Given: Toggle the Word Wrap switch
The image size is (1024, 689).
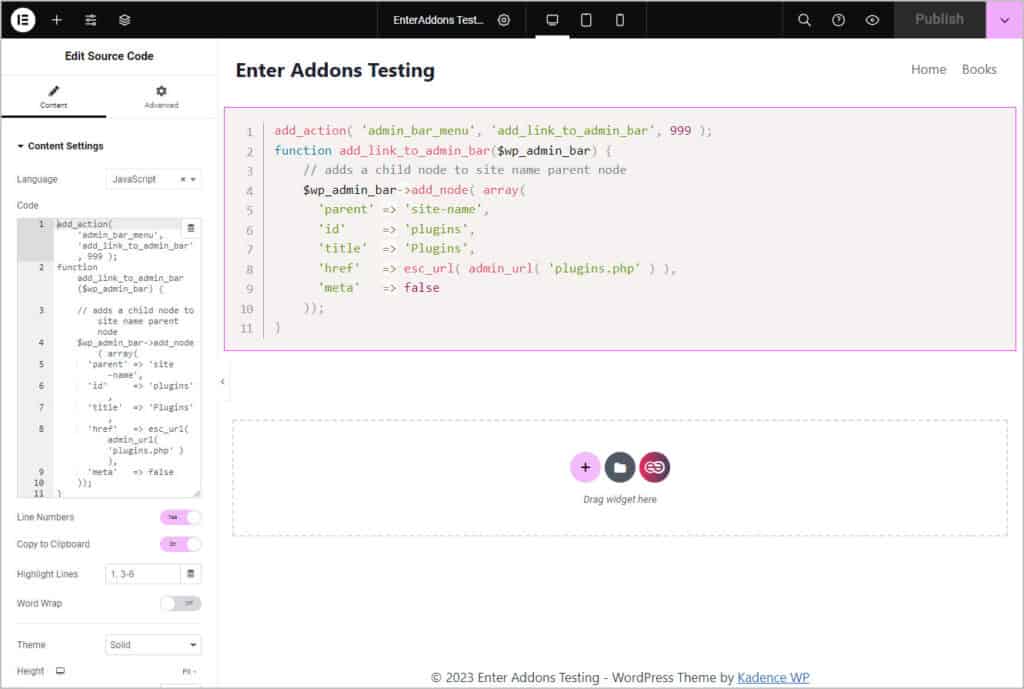Looking at the screenshot, I should [180, 603].
